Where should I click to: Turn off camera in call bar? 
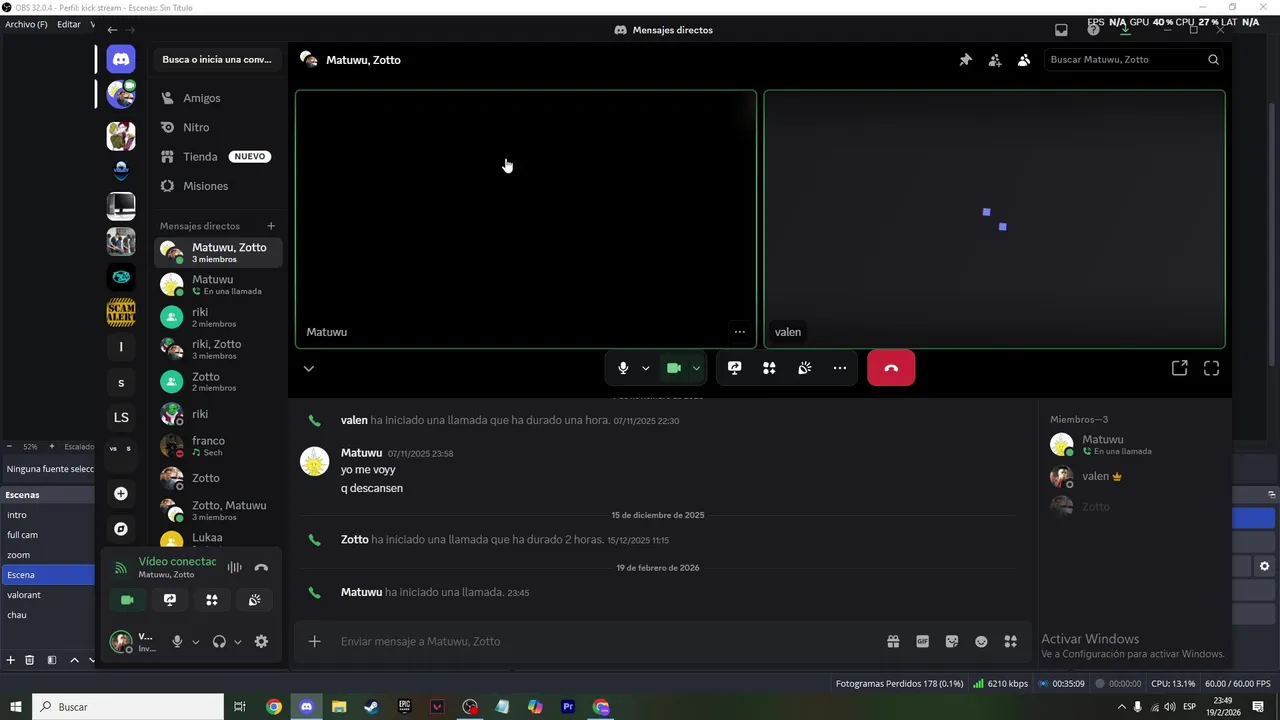(x=674, y=368)
